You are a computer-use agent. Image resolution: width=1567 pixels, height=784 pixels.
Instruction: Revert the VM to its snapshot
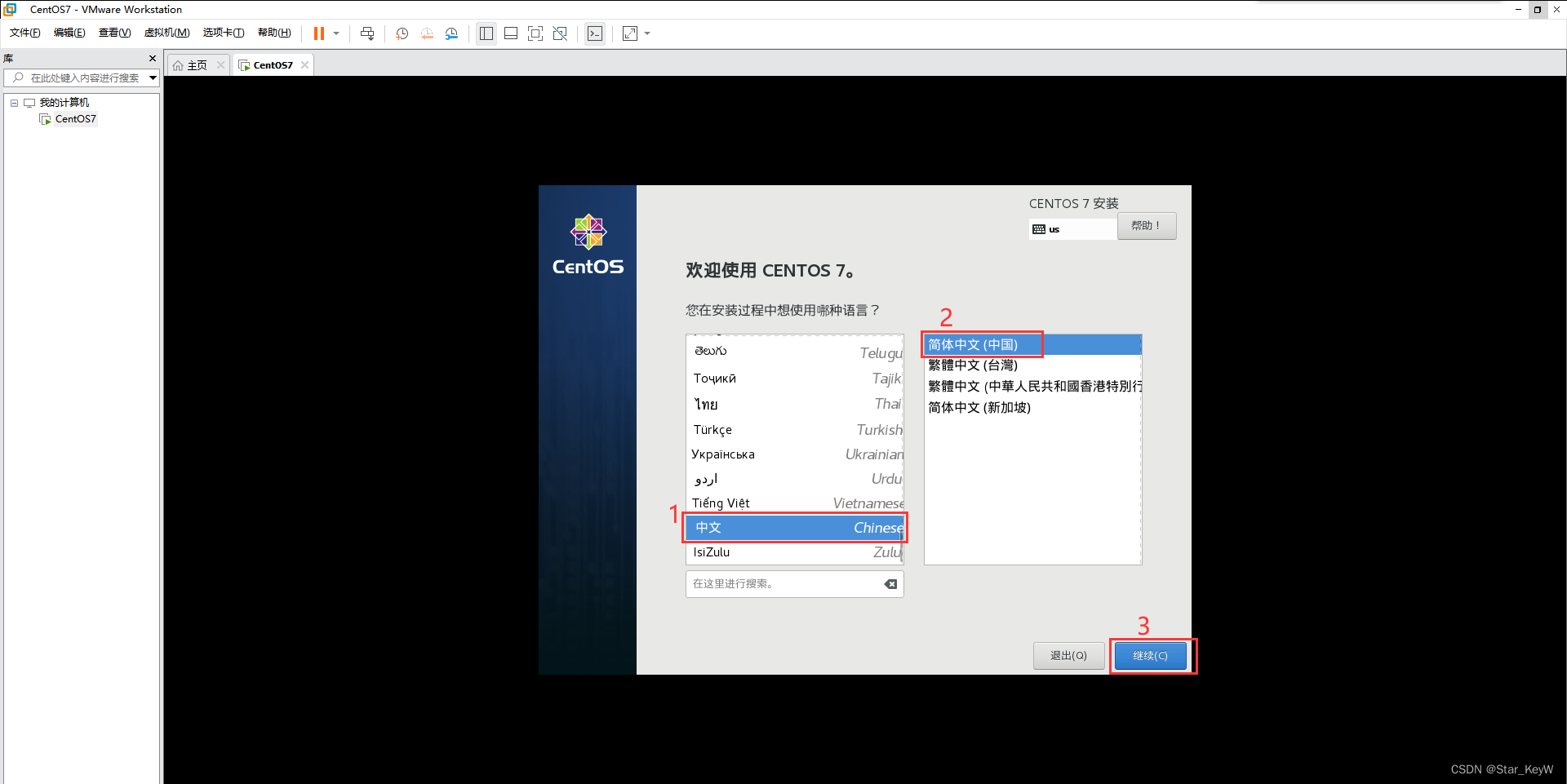427,33
